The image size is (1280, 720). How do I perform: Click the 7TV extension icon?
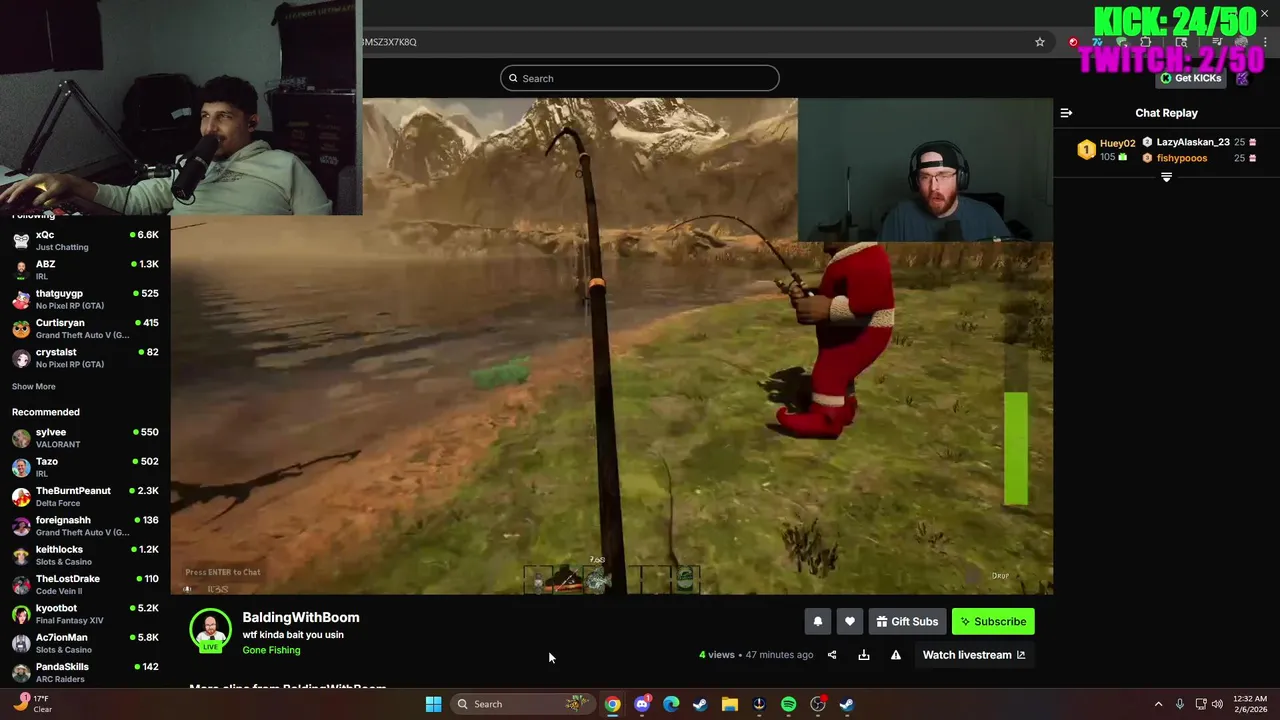(1097, 42)
